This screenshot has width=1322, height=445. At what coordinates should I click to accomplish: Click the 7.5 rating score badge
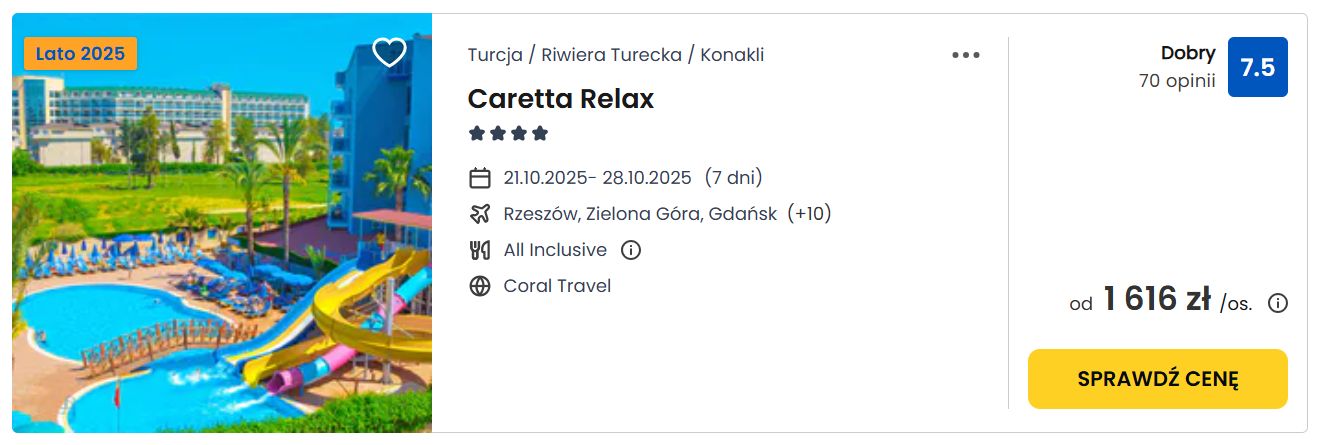coord(1257,67)
